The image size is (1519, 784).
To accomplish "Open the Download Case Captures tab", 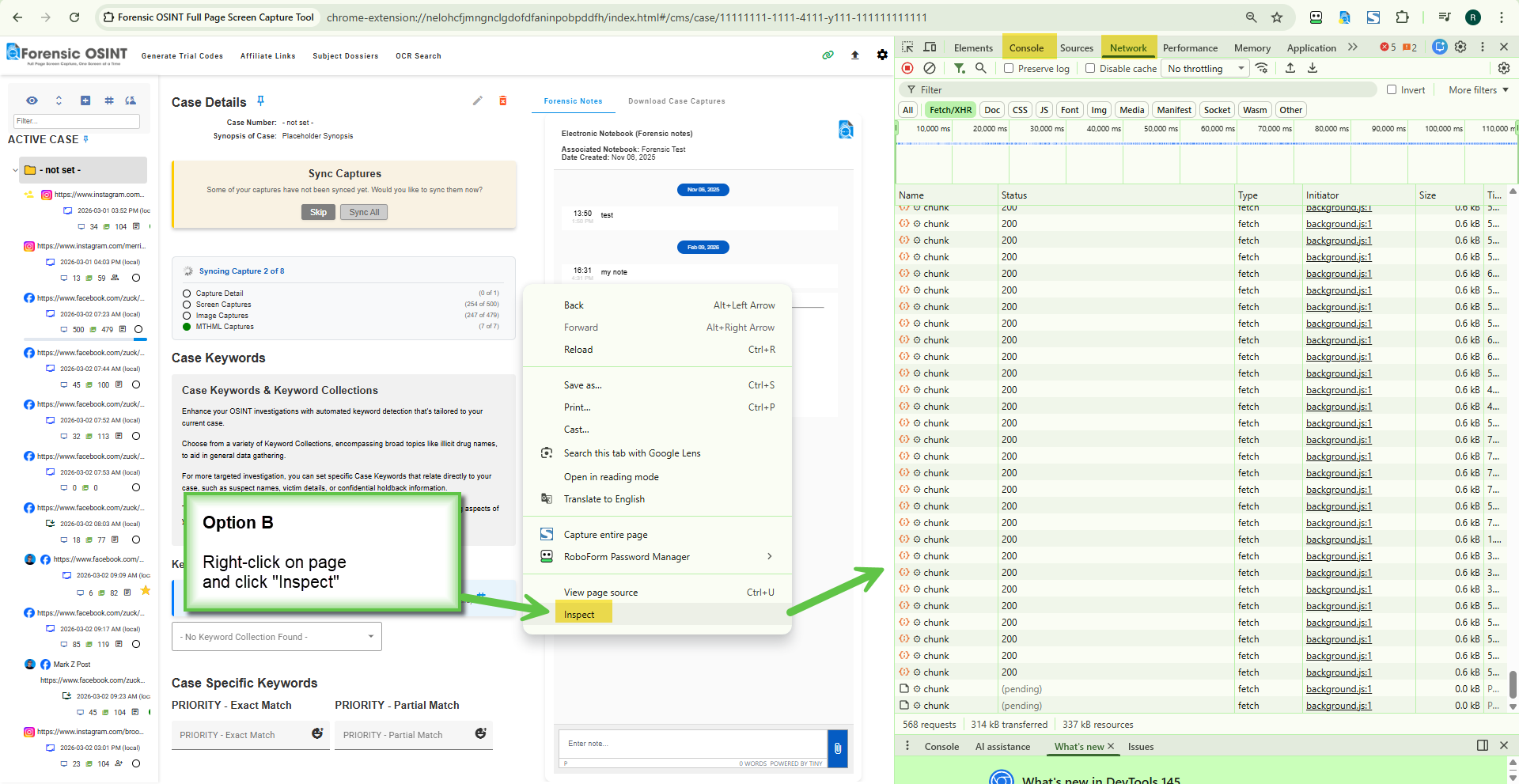I will click(676, 101).
